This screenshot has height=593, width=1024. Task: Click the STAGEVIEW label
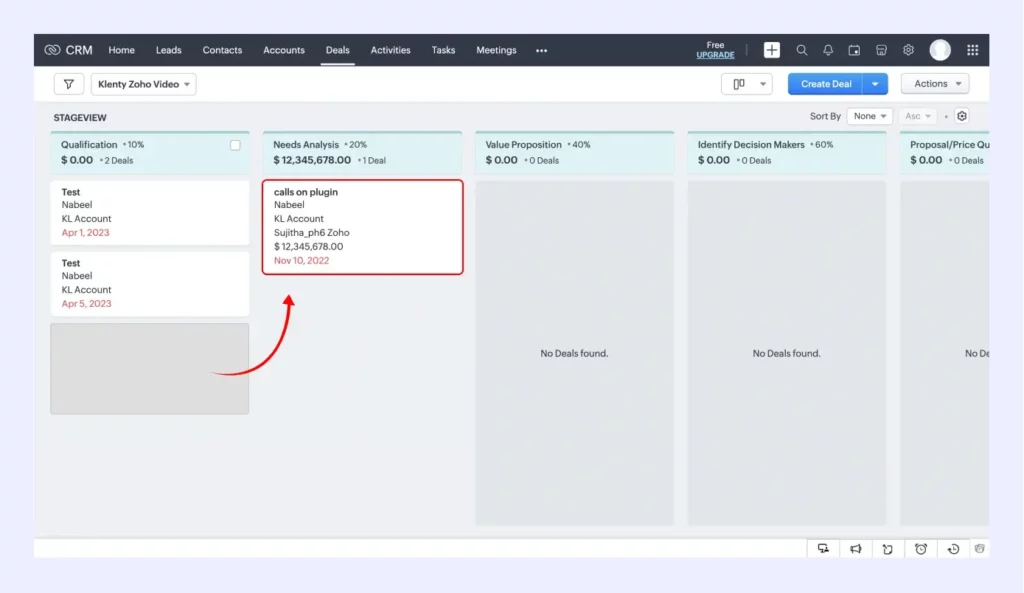pyautogui.click(x=80, y=118)
